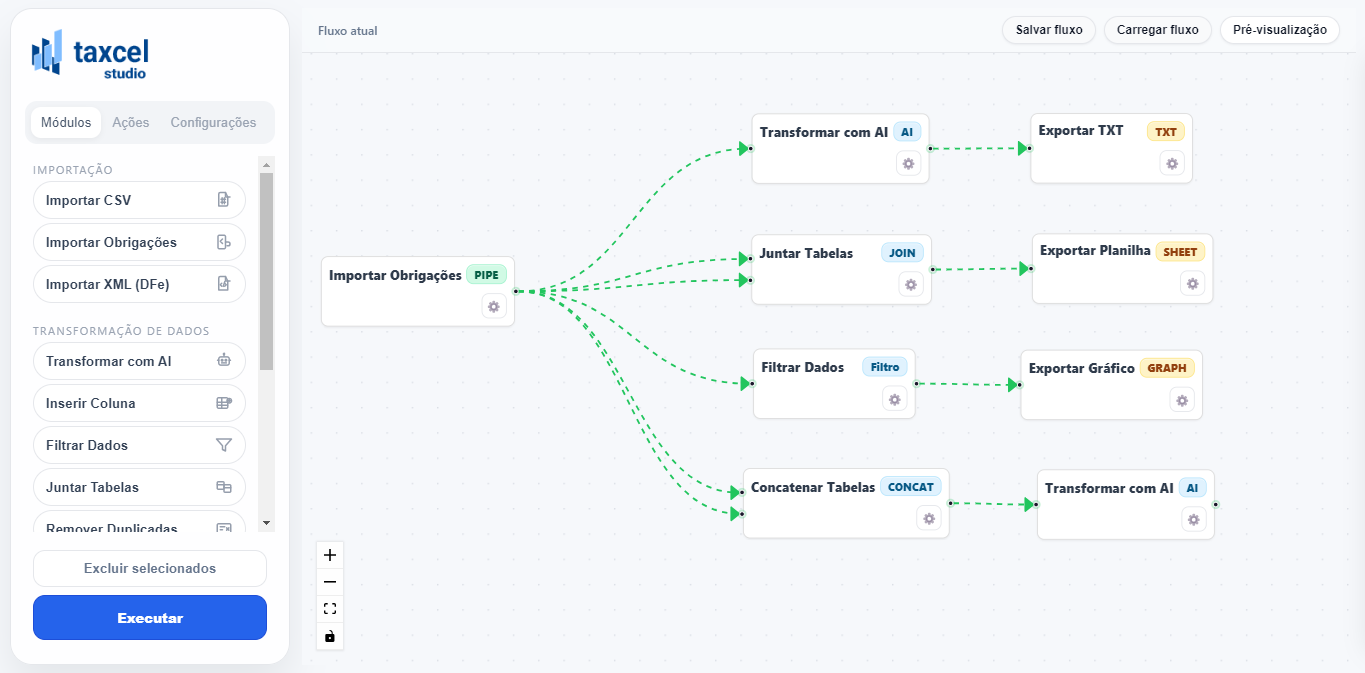This screenshot has height=673, width=1365.
Task: Zoom out of the flow canvas
Action: coord(330,582)
